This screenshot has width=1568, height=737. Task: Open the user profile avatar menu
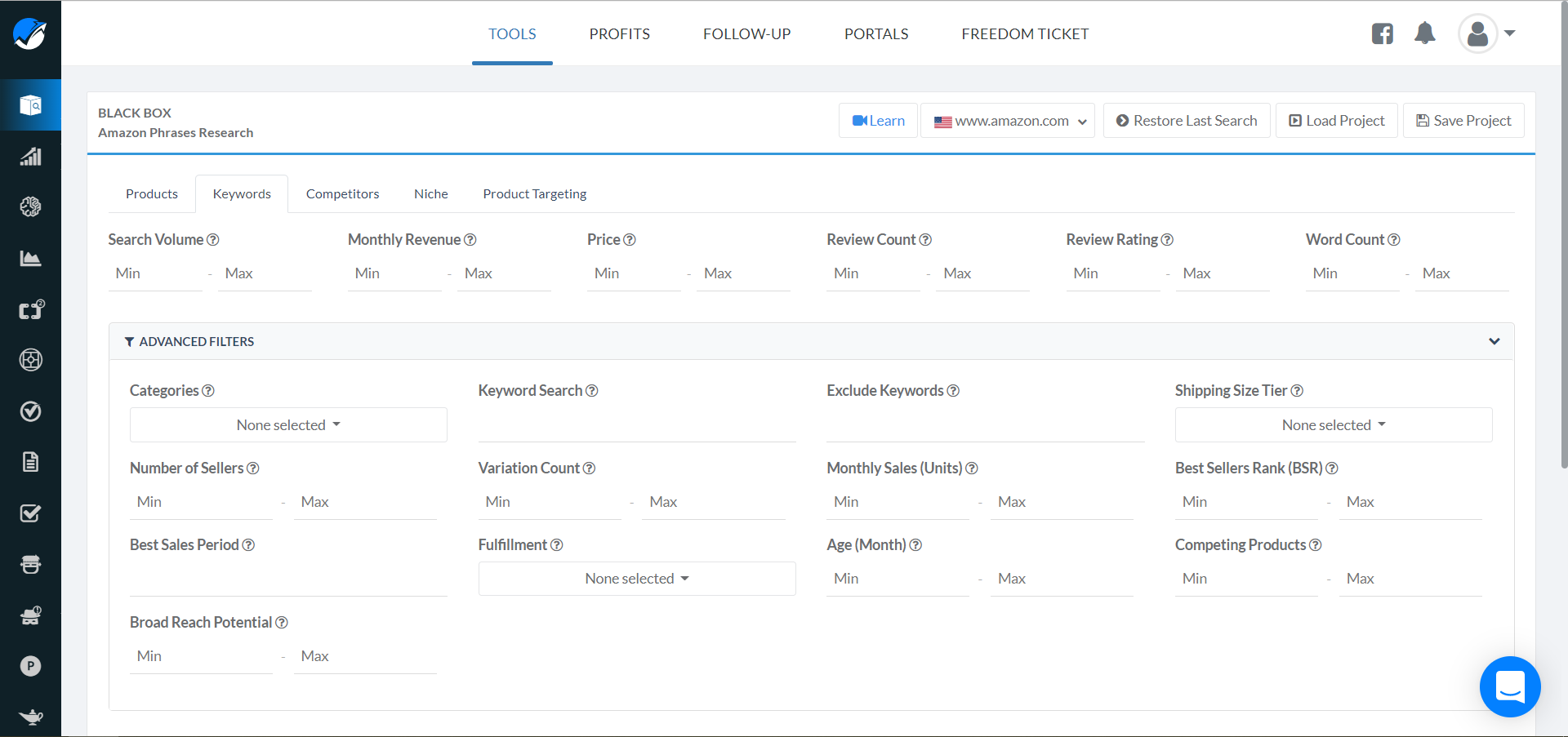pos(1478,33)
